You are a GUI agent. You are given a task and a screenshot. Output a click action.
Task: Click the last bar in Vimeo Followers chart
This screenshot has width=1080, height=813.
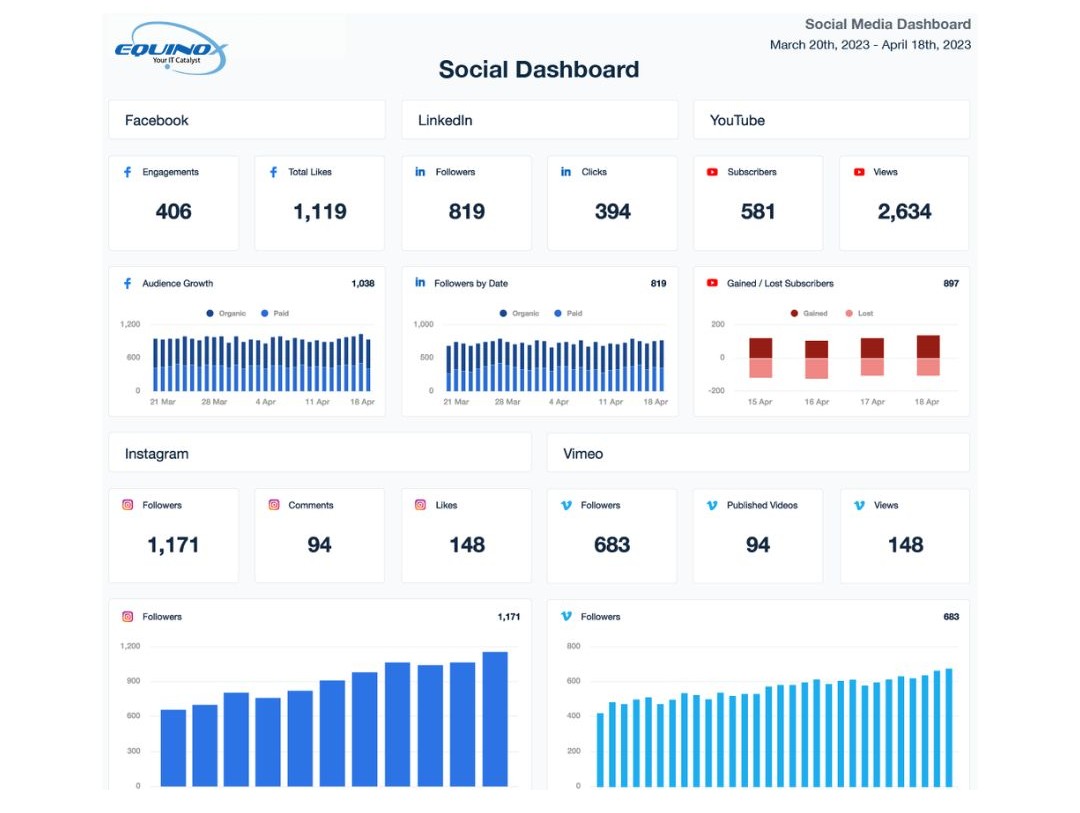pos(949,727)
